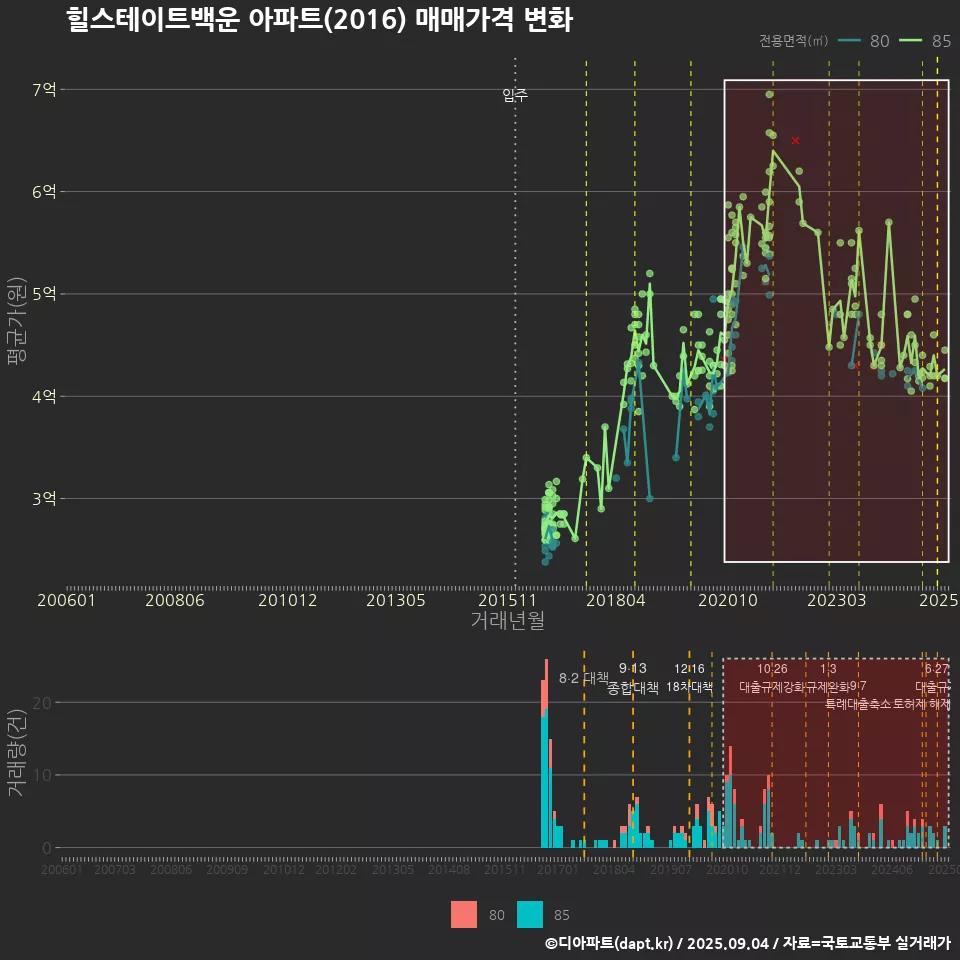Image resolution: width=960 pixels, height=960 pixels.
Task: Click 202406 on the volume chart axis
Action: [891, 869]
